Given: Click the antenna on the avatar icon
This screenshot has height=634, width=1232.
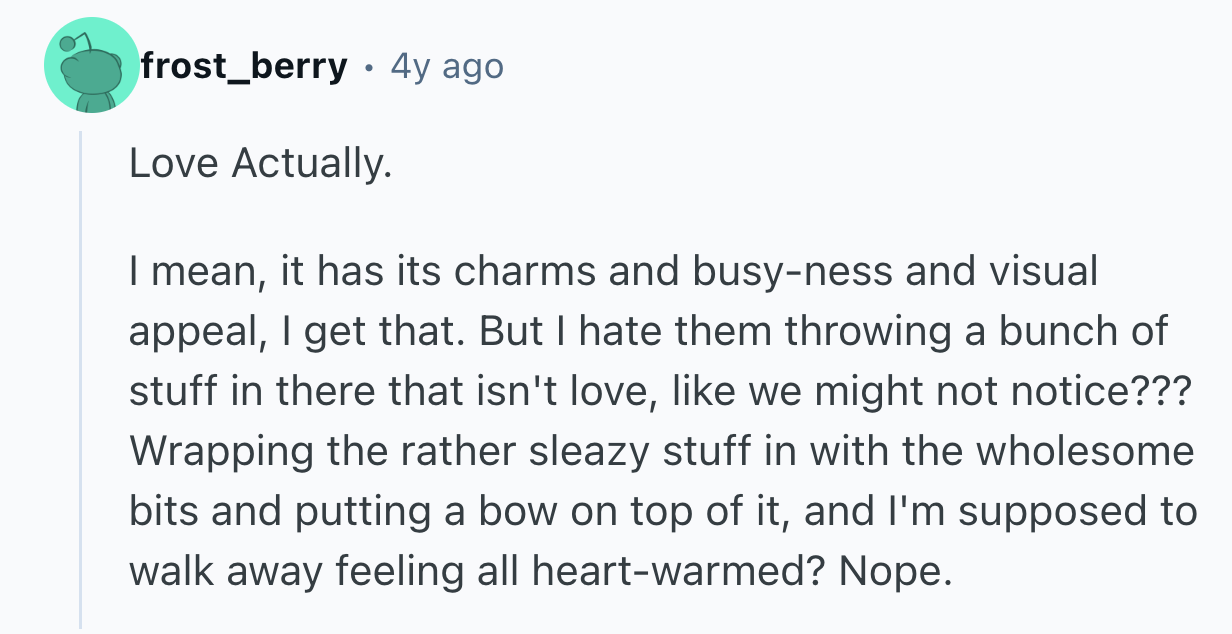Looking at the screenshot, I should (x=68, y=44).
